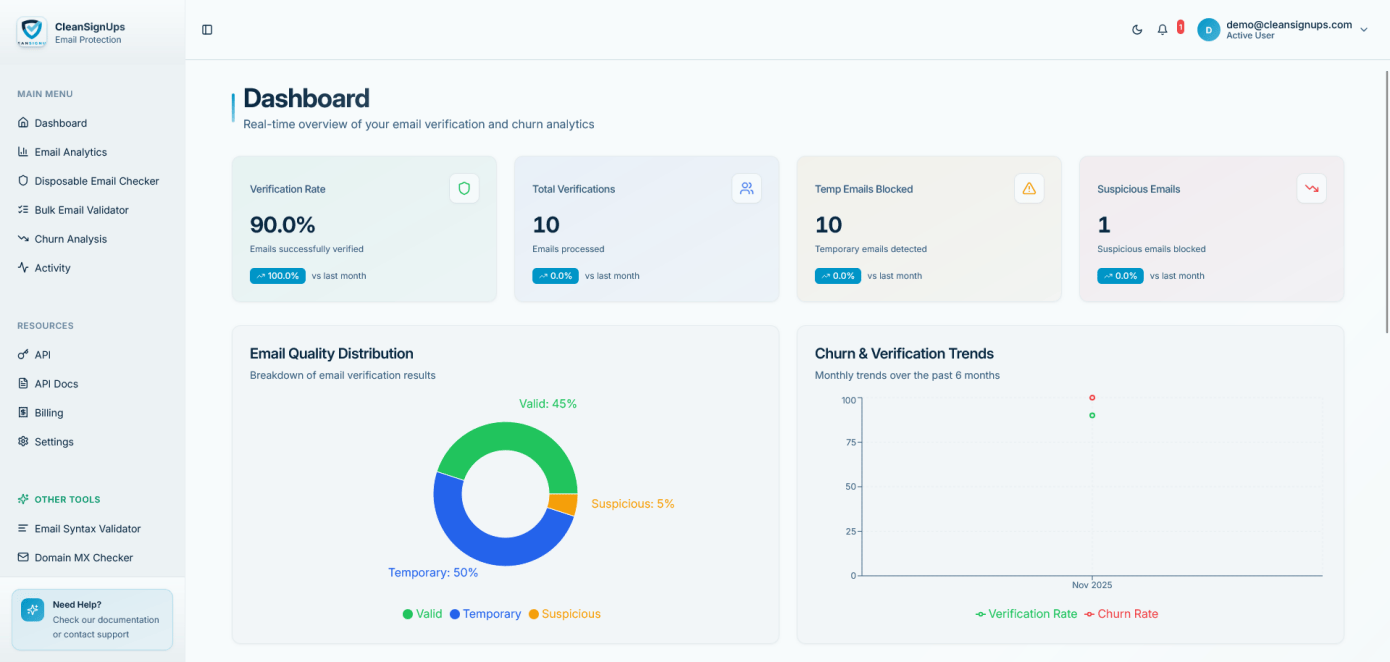Image resolution: width=1390 pixels, height=662 pixels.
Task: Open Email Analytics in the sidebar
Action: (x=70, y=152)
